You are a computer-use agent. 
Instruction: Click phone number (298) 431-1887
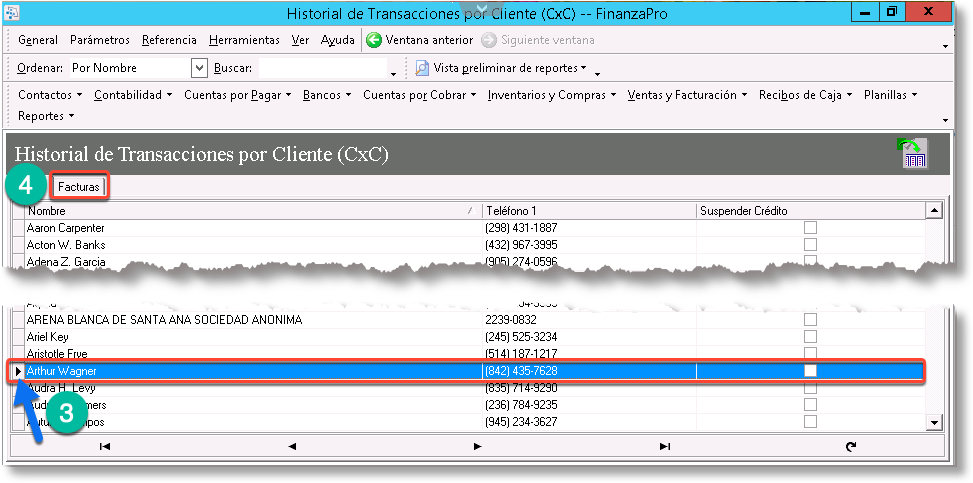click(521, 228)
